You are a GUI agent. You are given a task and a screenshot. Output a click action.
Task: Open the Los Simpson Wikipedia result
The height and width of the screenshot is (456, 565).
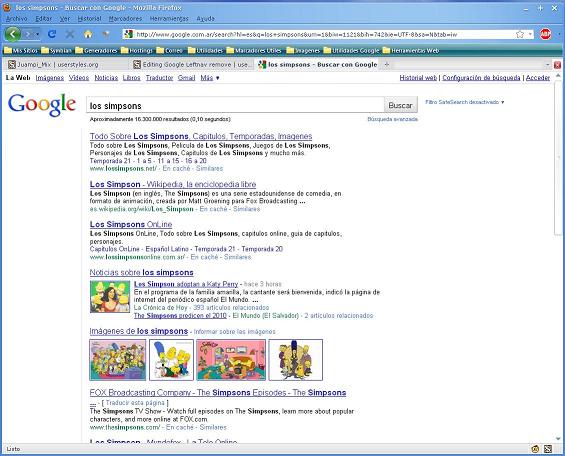pos(173,184)
